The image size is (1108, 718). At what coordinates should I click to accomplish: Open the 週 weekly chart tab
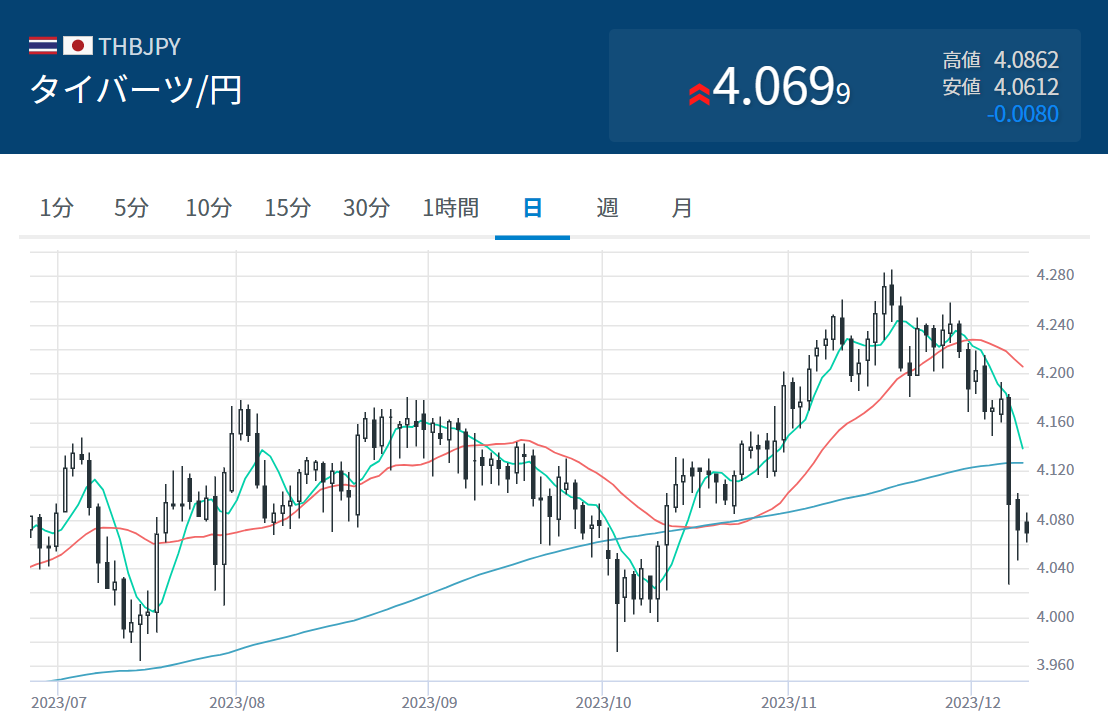[x=607, y=208]
